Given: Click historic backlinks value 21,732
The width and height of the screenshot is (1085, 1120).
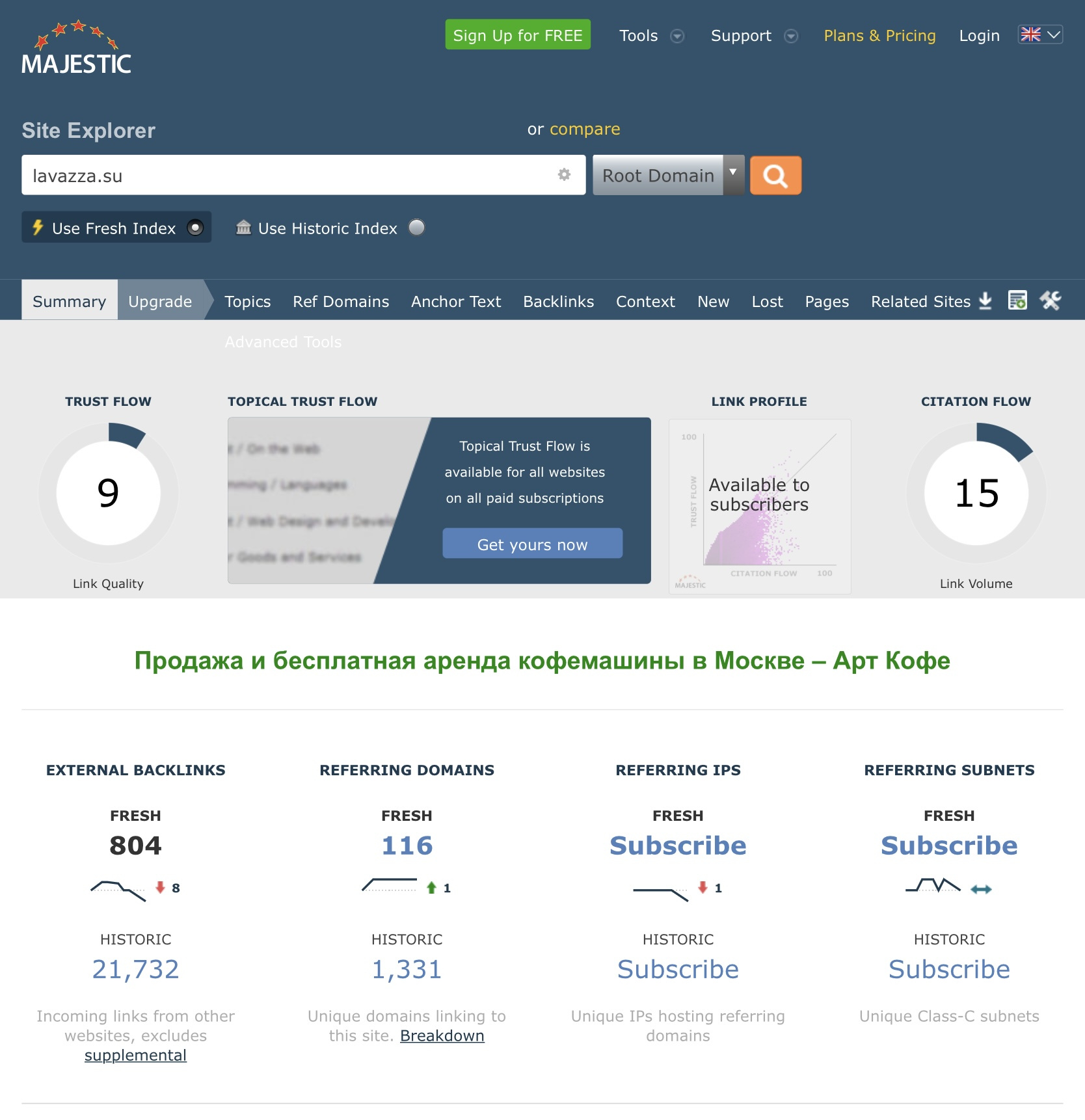Looking at the screenshot, I should click(x=135, y=969).
